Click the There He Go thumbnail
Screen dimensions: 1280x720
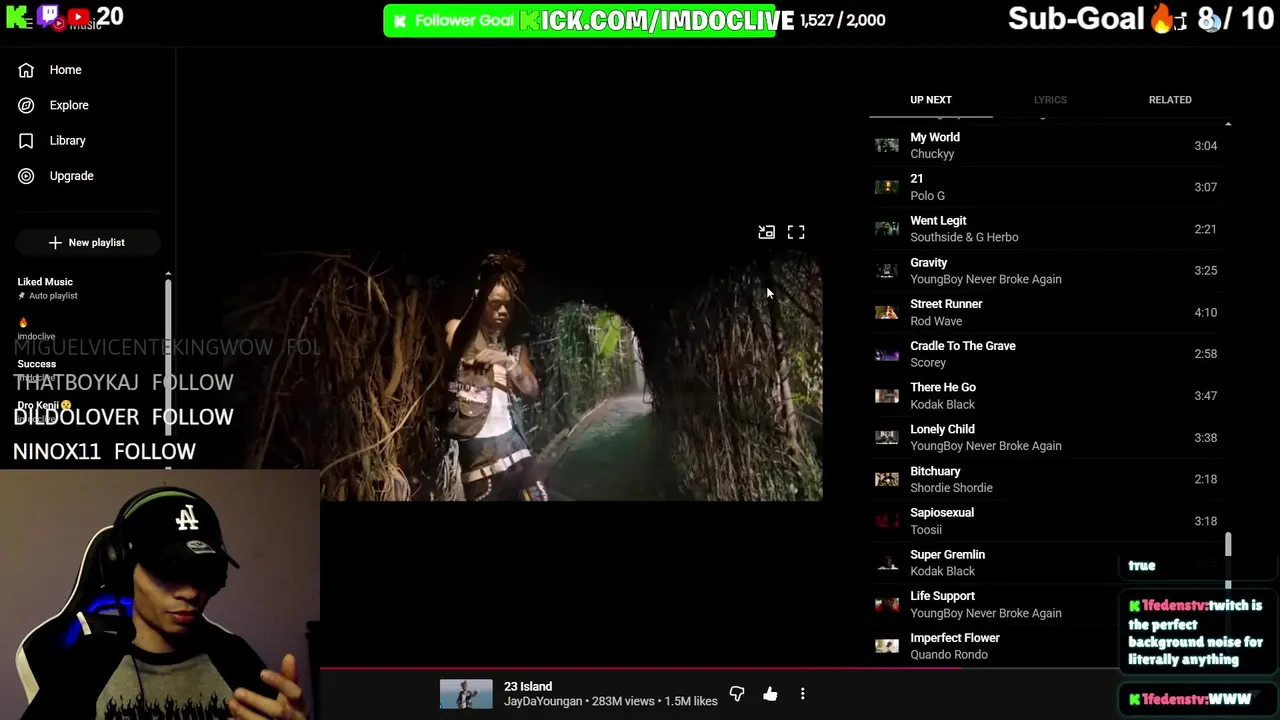(887, 396)
